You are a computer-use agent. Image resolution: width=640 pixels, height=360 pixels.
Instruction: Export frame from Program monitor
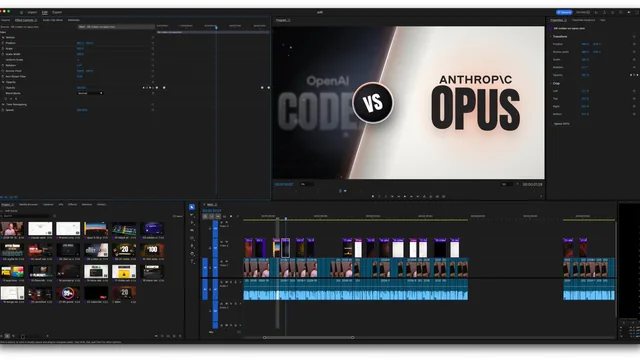coord(437,197)
